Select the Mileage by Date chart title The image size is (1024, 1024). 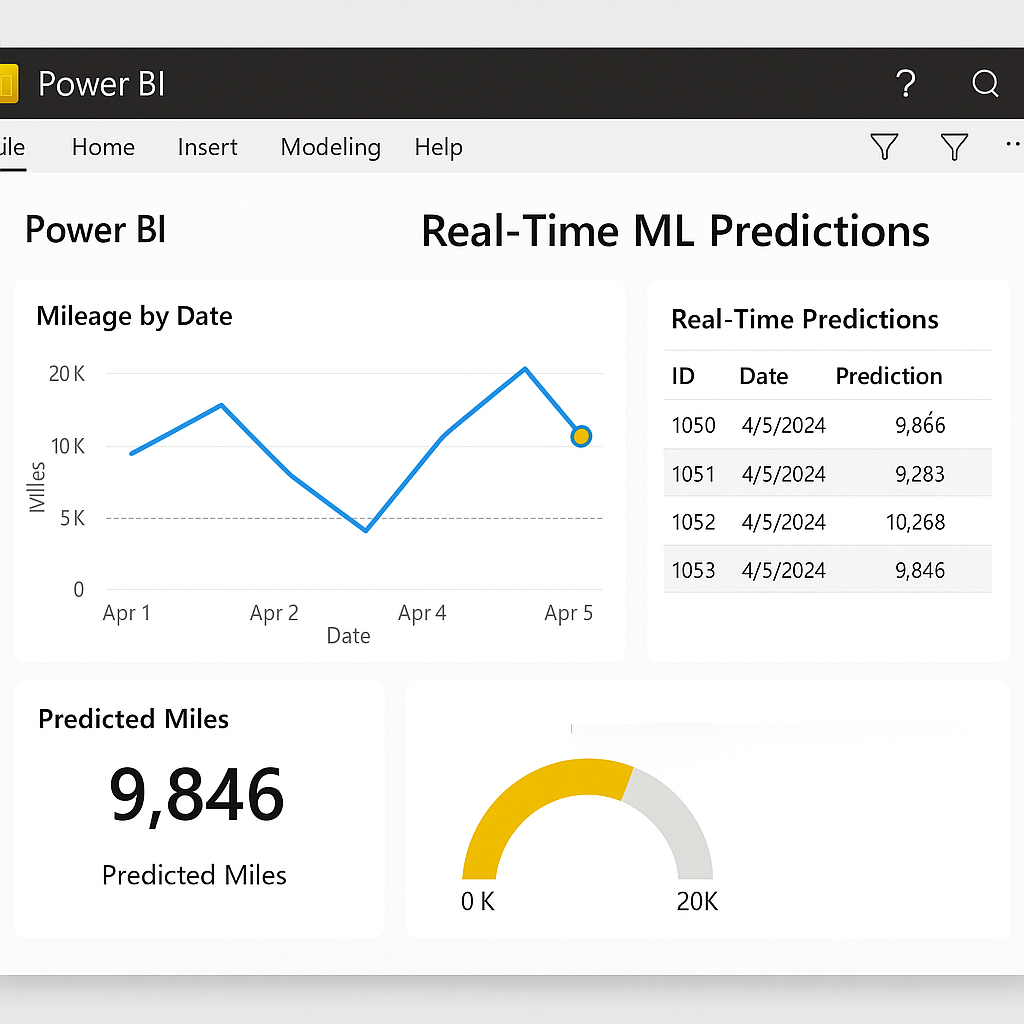click(x=134, y=316)
